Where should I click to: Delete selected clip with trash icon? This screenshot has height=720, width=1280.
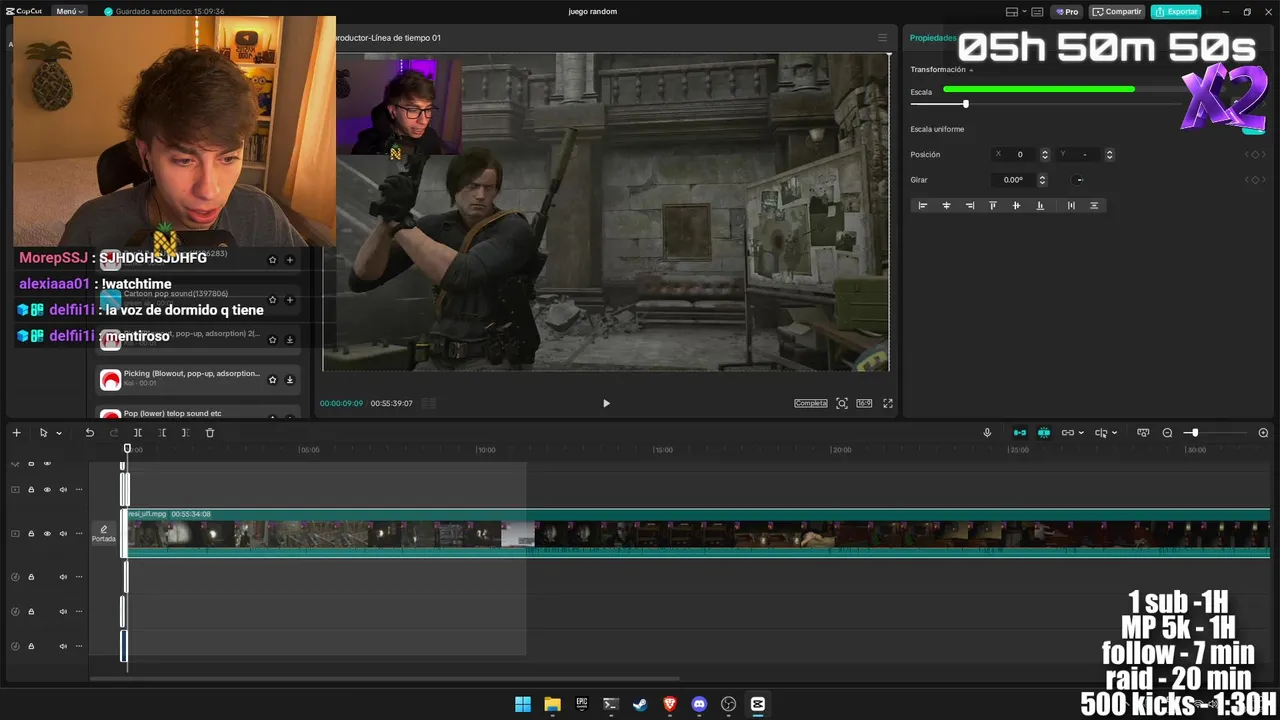(x=210, y=433)
